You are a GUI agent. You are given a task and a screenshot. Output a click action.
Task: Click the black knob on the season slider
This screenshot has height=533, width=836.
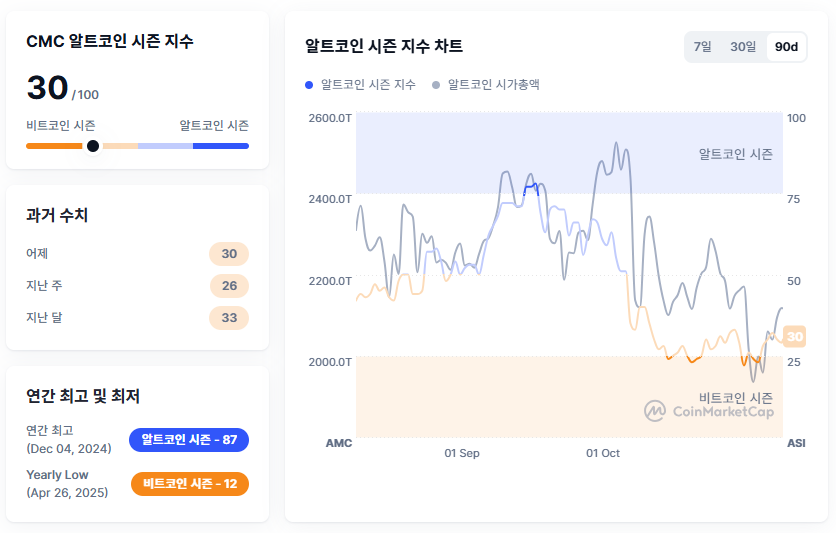93,146
